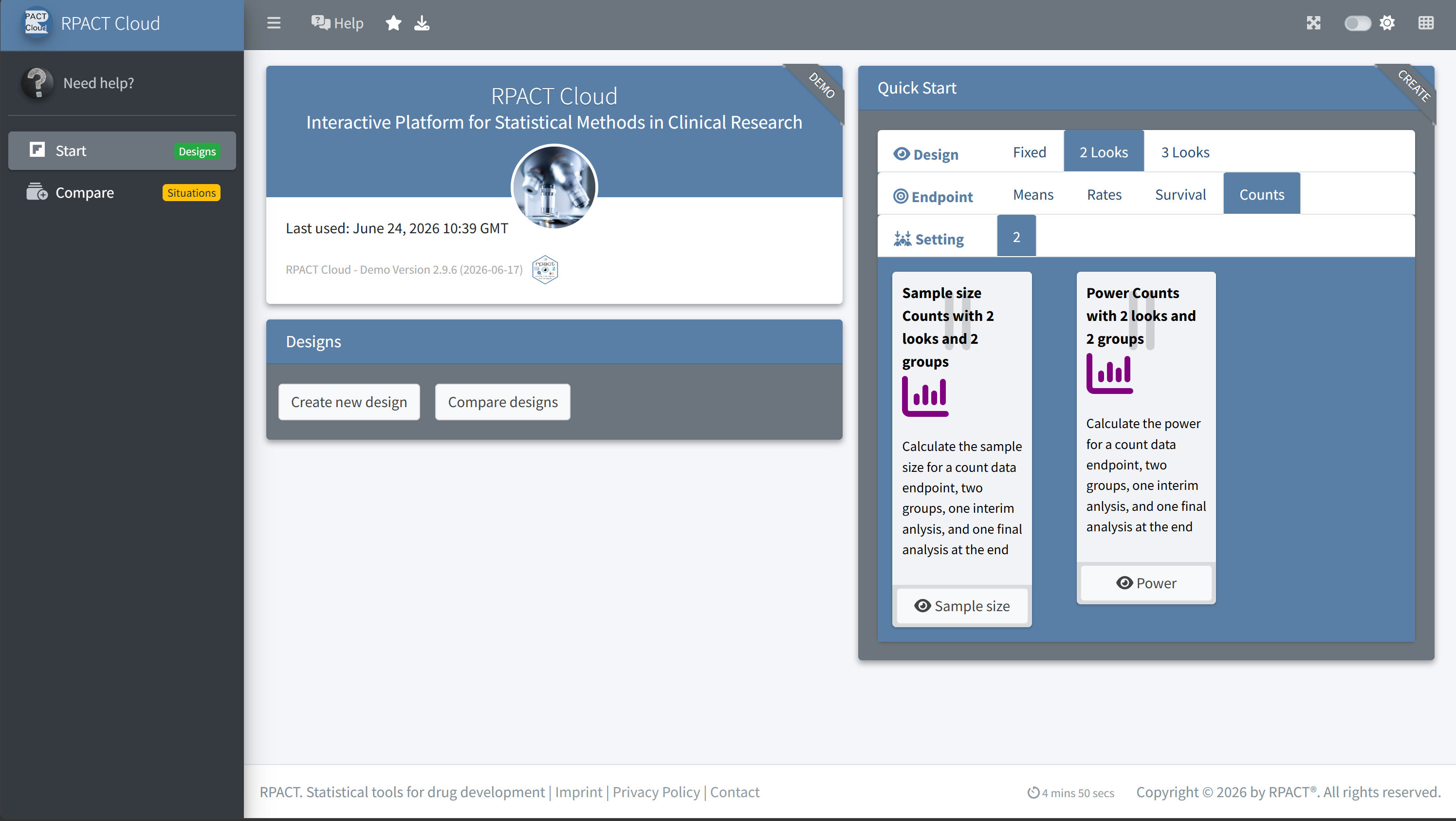Image resolution: width=1456 pixels, height=821 pixels.
Task: Click the Design eye icon
Action: click(902, 154)
